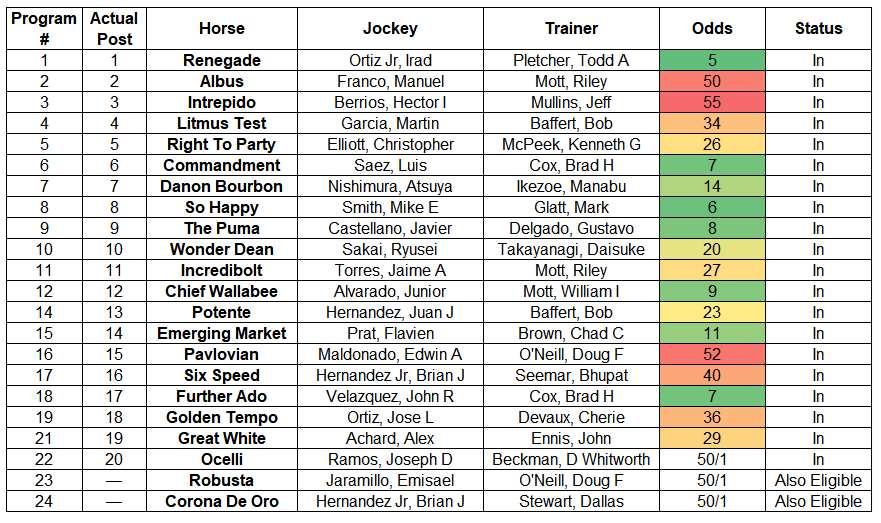Image resolution: width=881 pixels, height=523 pixels.
Task: Select Robusta's Also Eligible status cell
Action: (818, 480)
